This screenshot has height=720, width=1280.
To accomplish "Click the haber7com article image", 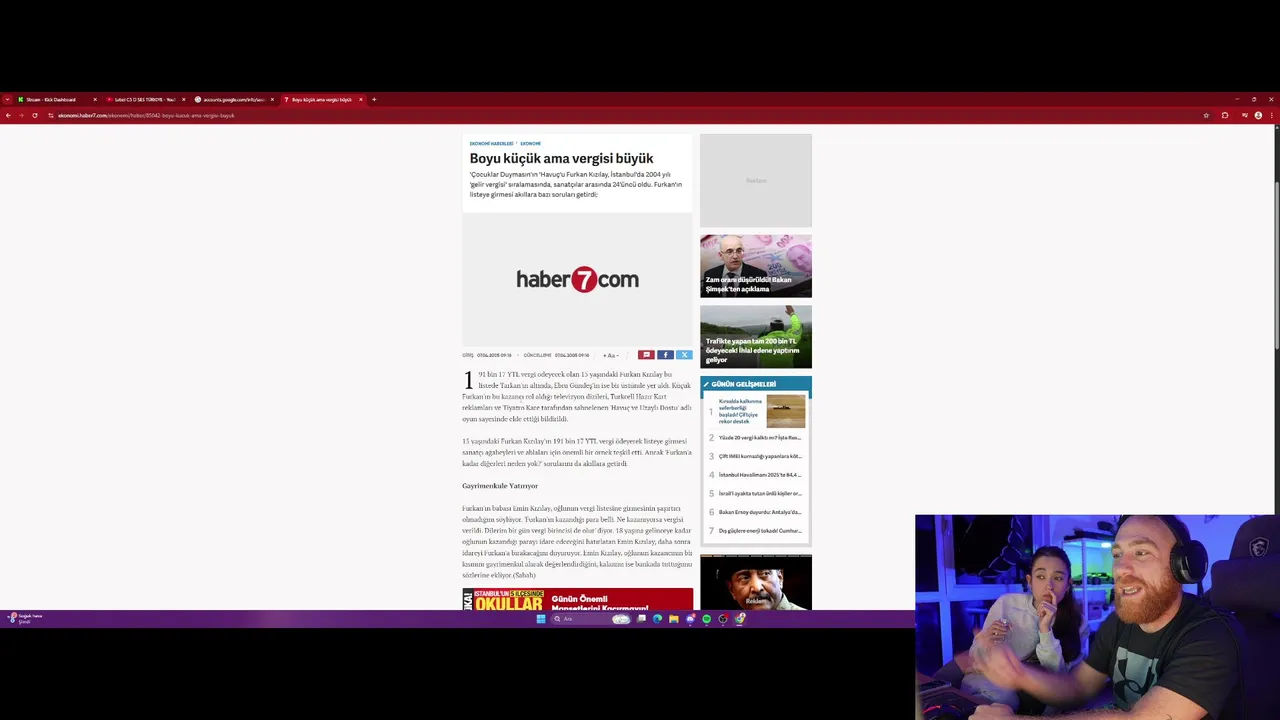I will click(x=577, y=280).
